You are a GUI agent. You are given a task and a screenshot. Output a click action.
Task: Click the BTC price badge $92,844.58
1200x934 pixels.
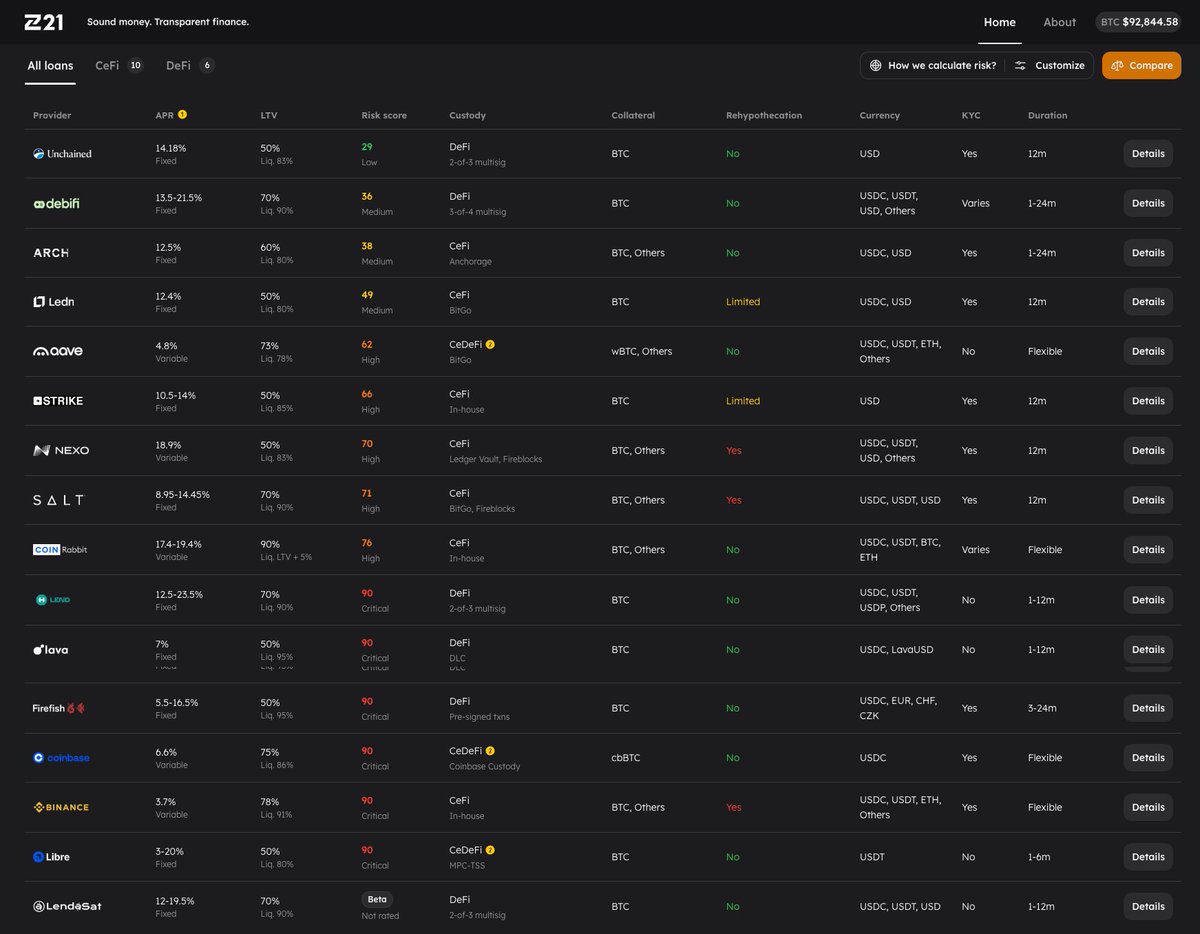point(1138,22)
